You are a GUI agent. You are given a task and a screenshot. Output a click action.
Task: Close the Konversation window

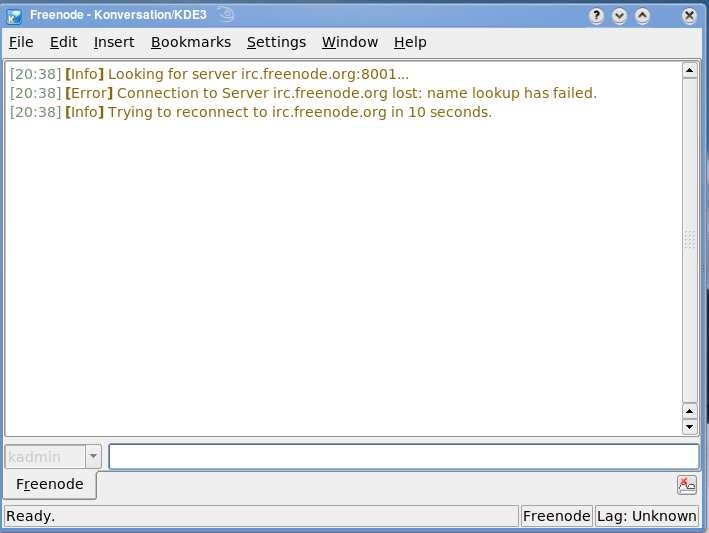(x=689, y=16)
